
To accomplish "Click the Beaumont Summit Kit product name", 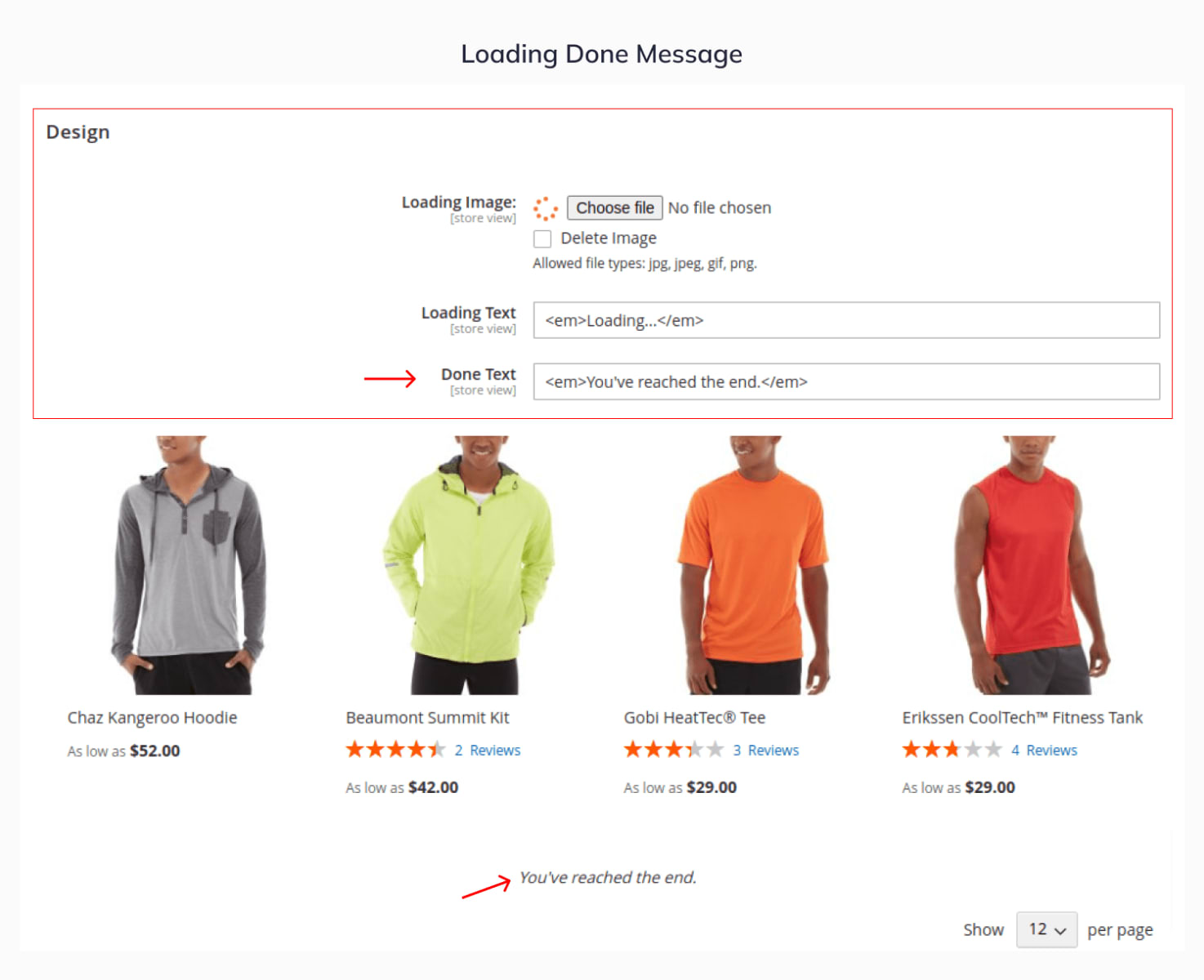I will click(x=427, y=718).
